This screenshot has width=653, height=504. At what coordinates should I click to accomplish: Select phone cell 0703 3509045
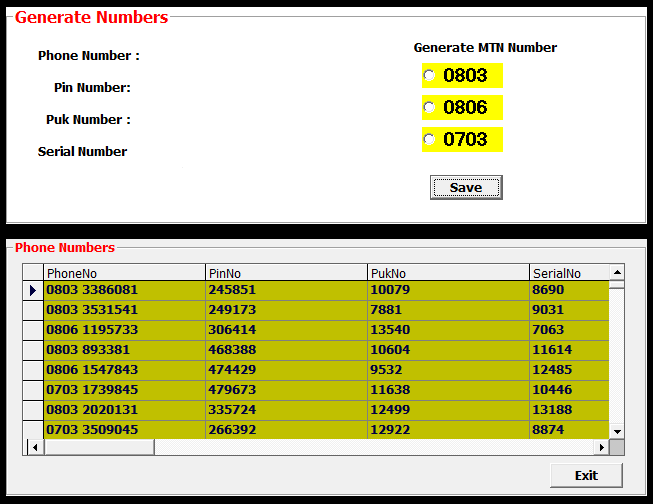click(125, 430)
